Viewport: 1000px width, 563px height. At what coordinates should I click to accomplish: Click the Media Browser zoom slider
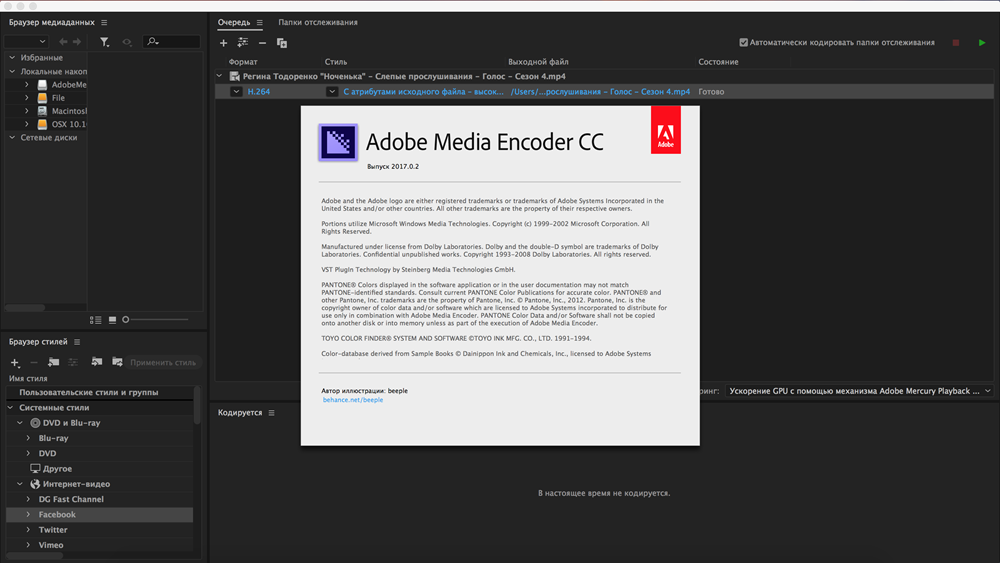click(x=156, y=319)
